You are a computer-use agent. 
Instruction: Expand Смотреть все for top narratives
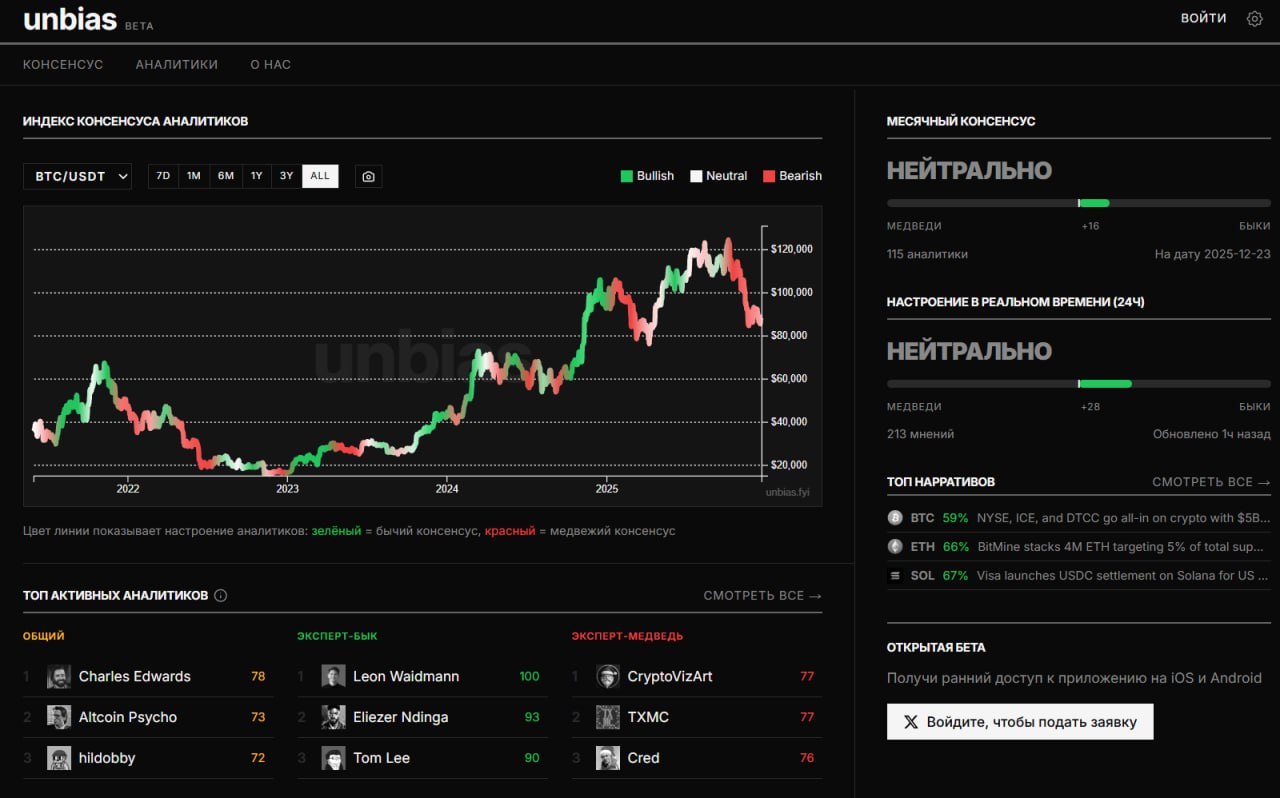pyautogui.click(x=1211, y=482)
